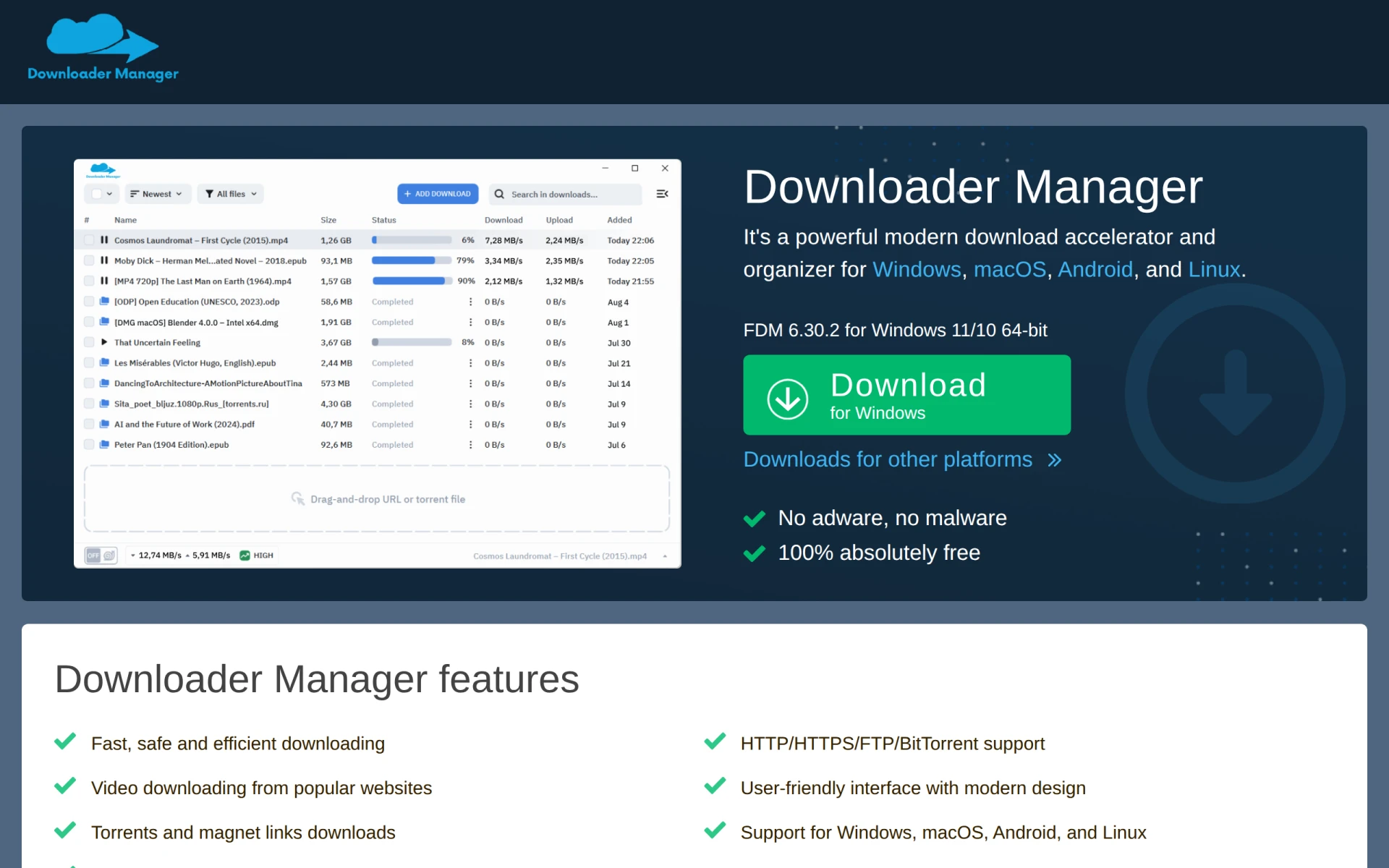
Task: Expand the Newest sort dropdown
Action: click(x=158, y=194)
